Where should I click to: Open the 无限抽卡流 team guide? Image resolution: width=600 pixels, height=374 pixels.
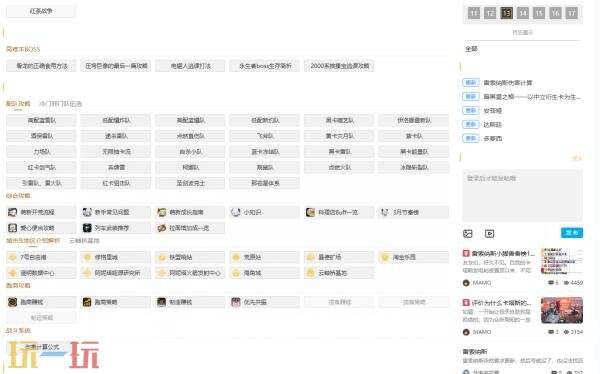click(116, 152)
